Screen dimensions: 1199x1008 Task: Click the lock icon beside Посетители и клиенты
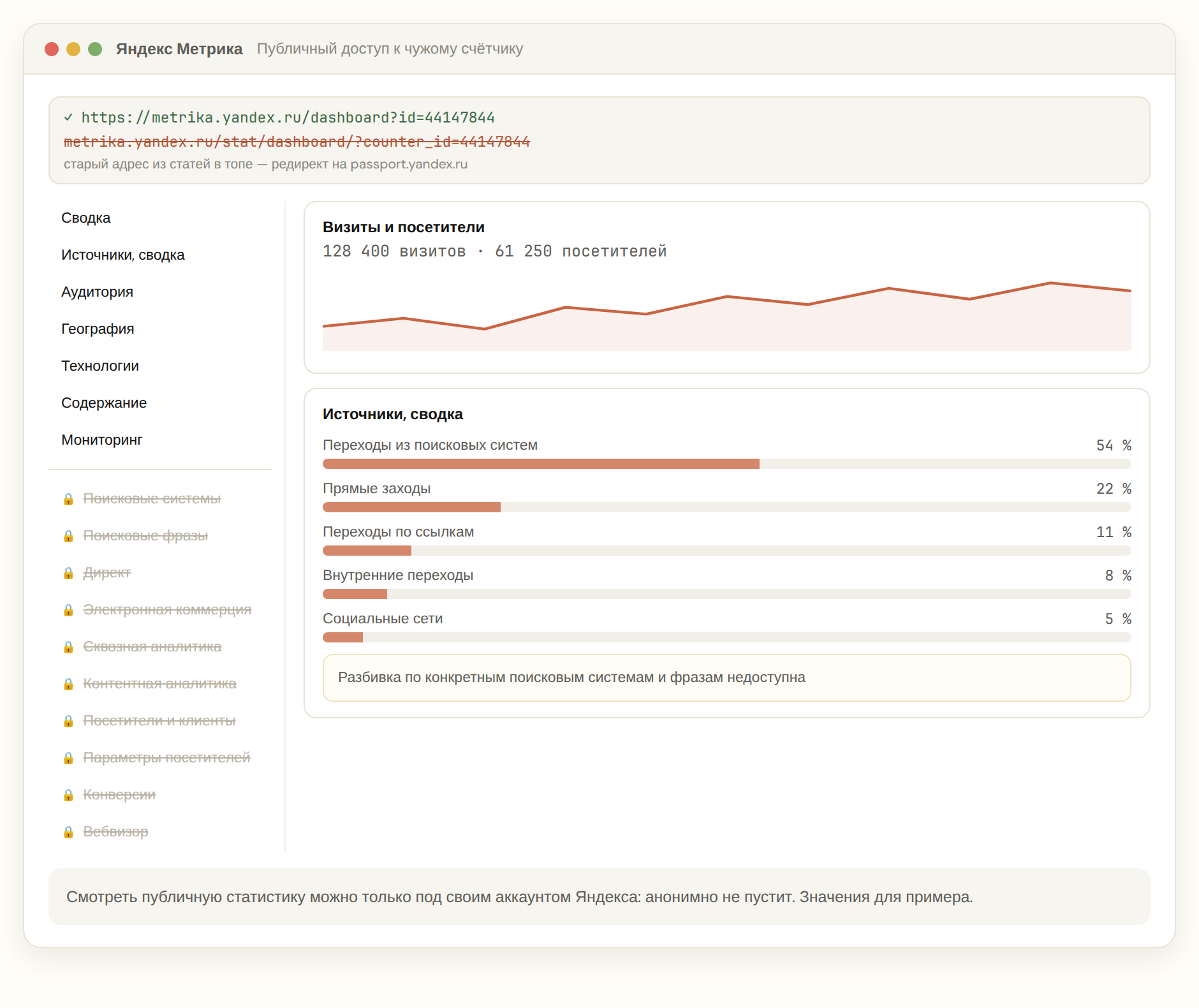[x=68, y=721]
